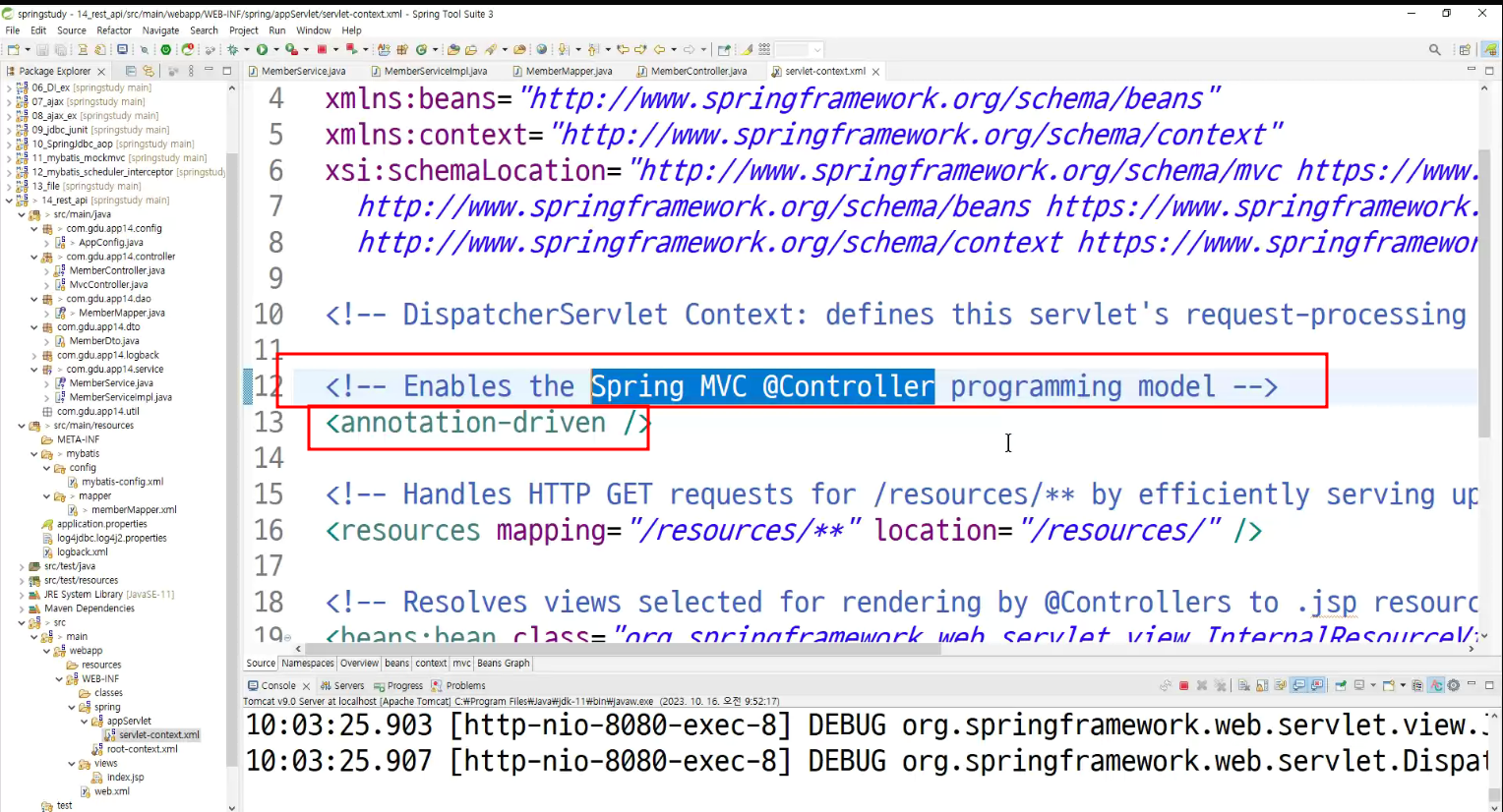1503x812 pixels.
Task: Click the Boot Dashboard green power icon
Action: pyautogui.click(x=166, y=49)
